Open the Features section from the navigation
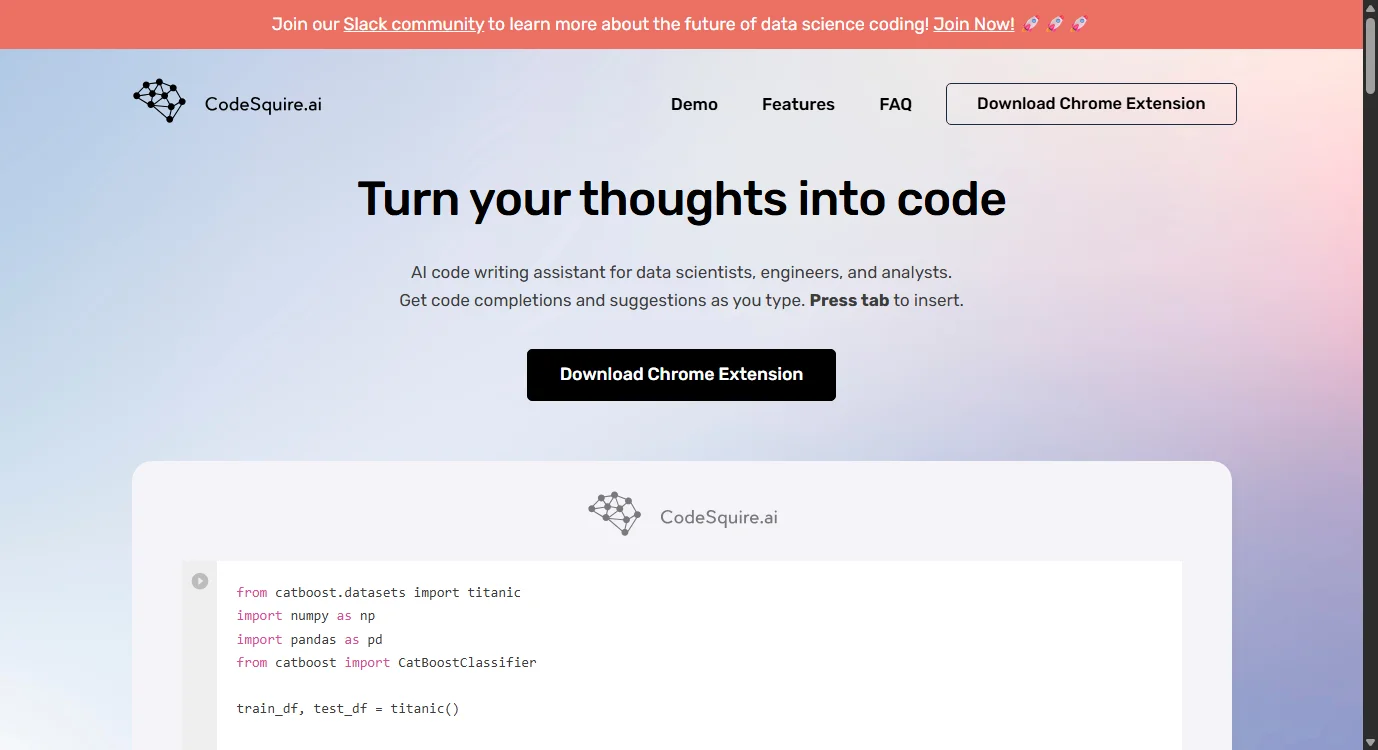Image resolution: width=1378 pixels, height=750 pixels. click(798, 104)
